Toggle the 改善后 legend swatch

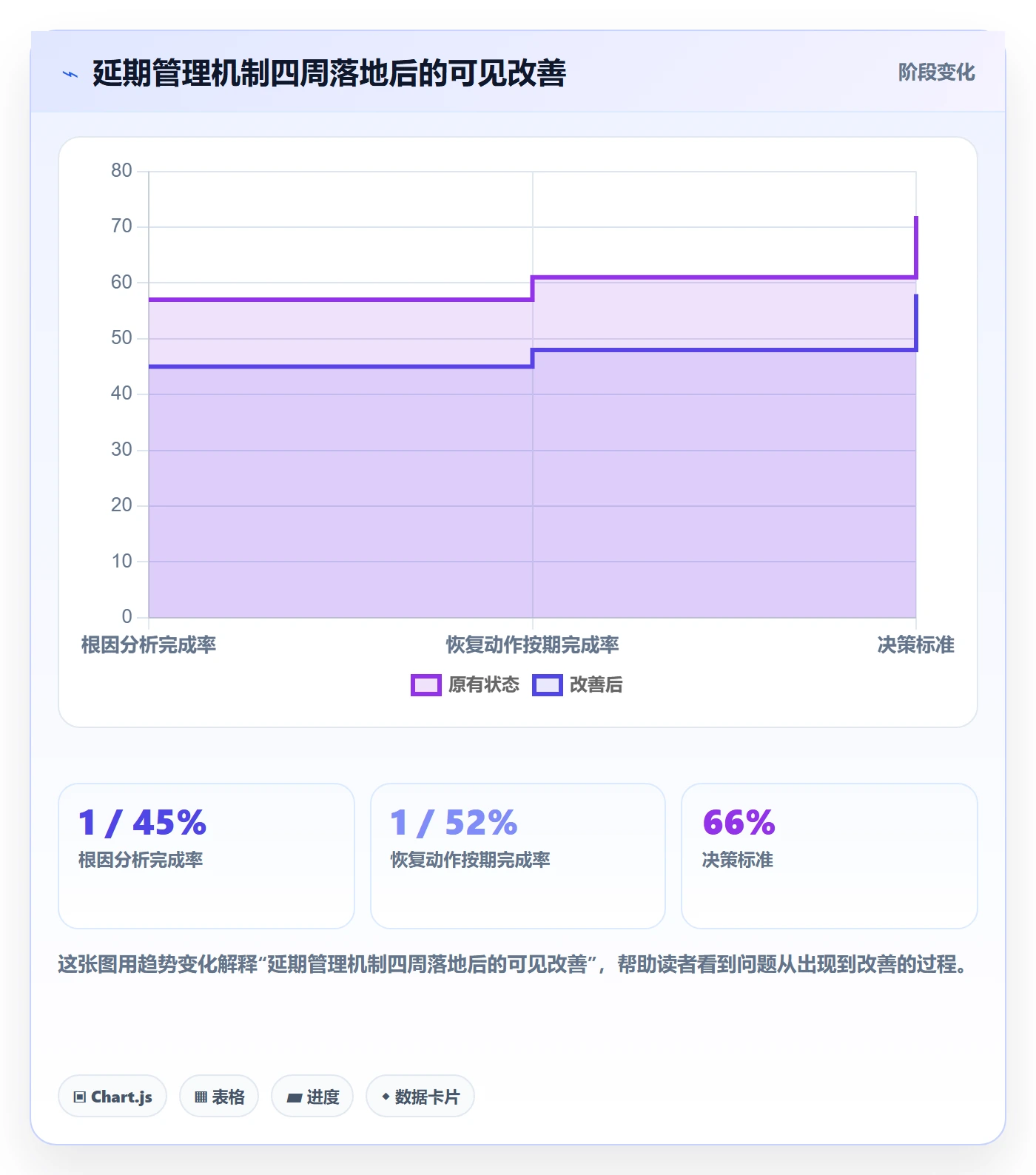click(x=548, y=685)
